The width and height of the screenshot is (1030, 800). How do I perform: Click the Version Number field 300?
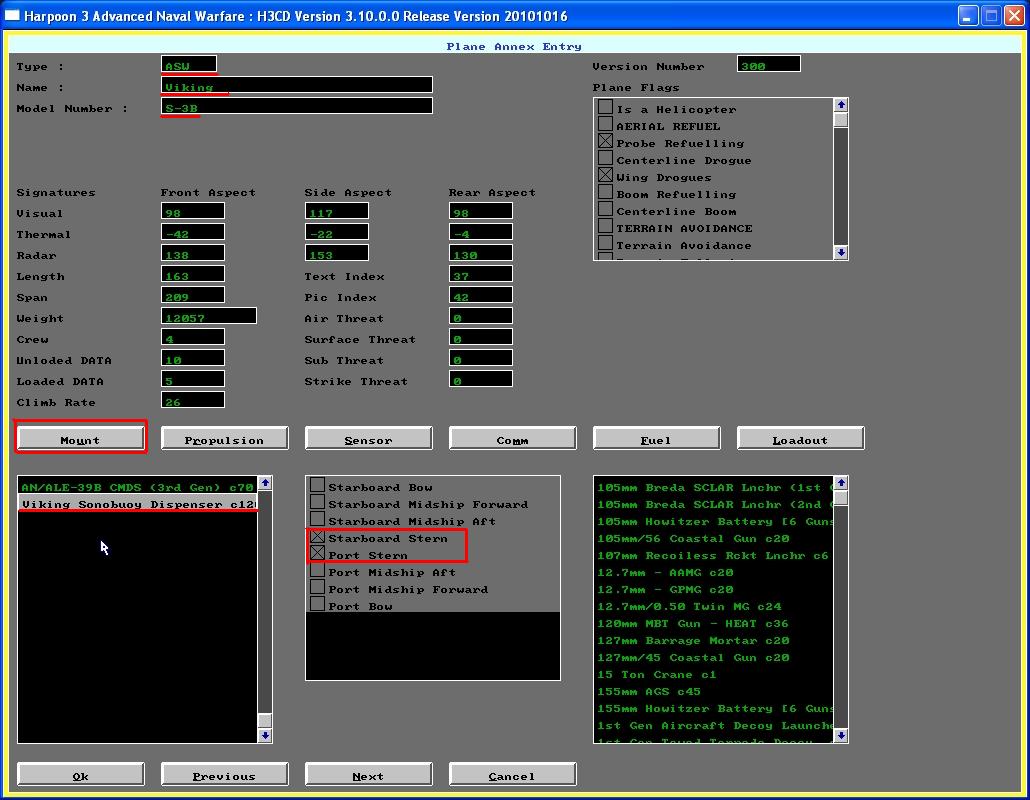click(769, 64)
